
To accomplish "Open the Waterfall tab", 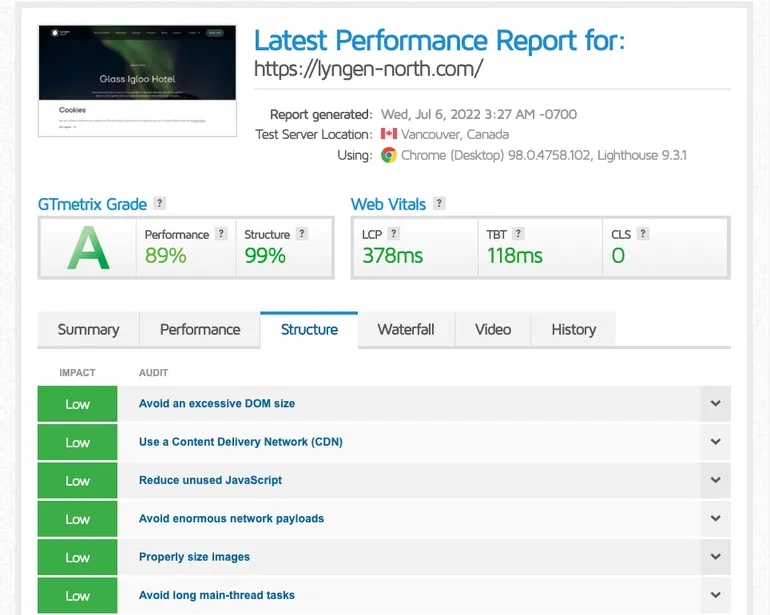I will [405, 329].
